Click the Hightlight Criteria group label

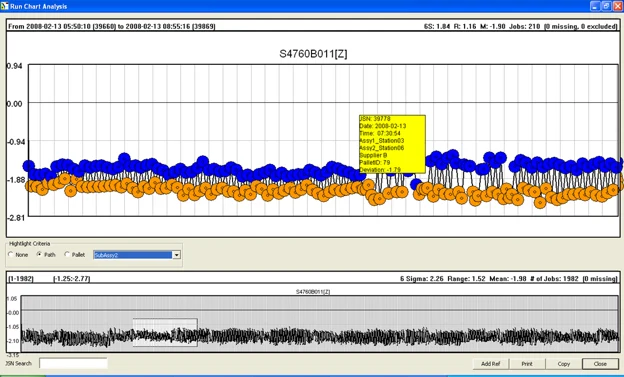[30, 244]
